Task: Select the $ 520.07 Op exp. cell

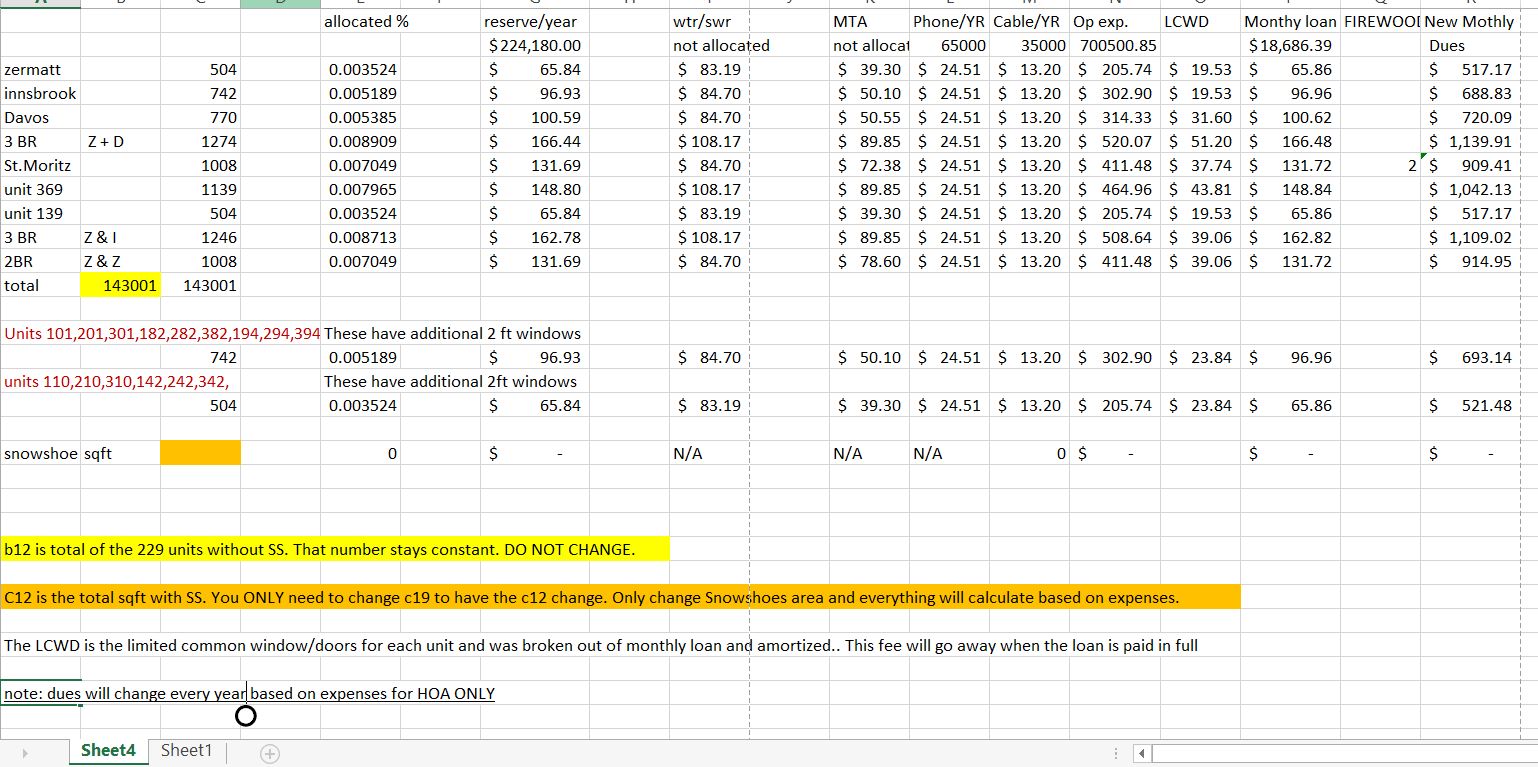Action: [1115, 142]
